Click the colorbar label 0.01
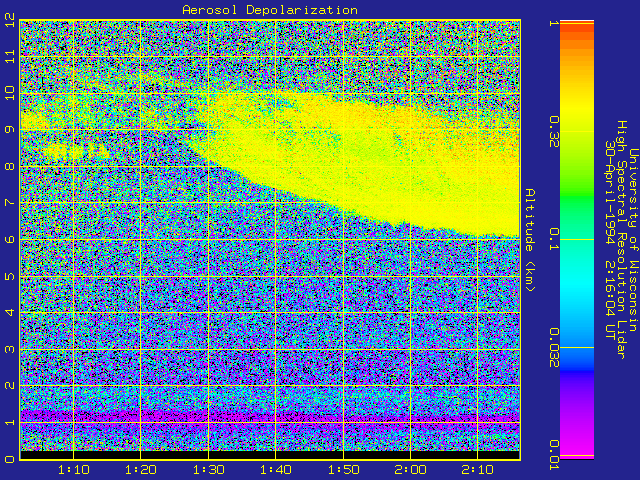The image size is (640, 480). click(x=554, y=455)
